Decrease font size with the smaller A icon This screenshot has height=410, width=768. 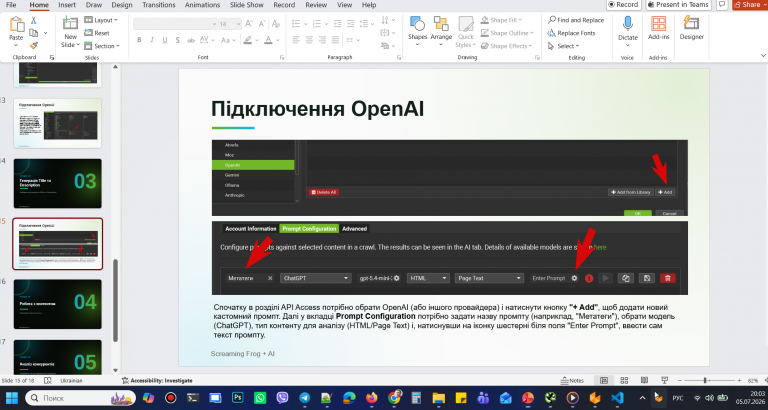coord(263,24)
